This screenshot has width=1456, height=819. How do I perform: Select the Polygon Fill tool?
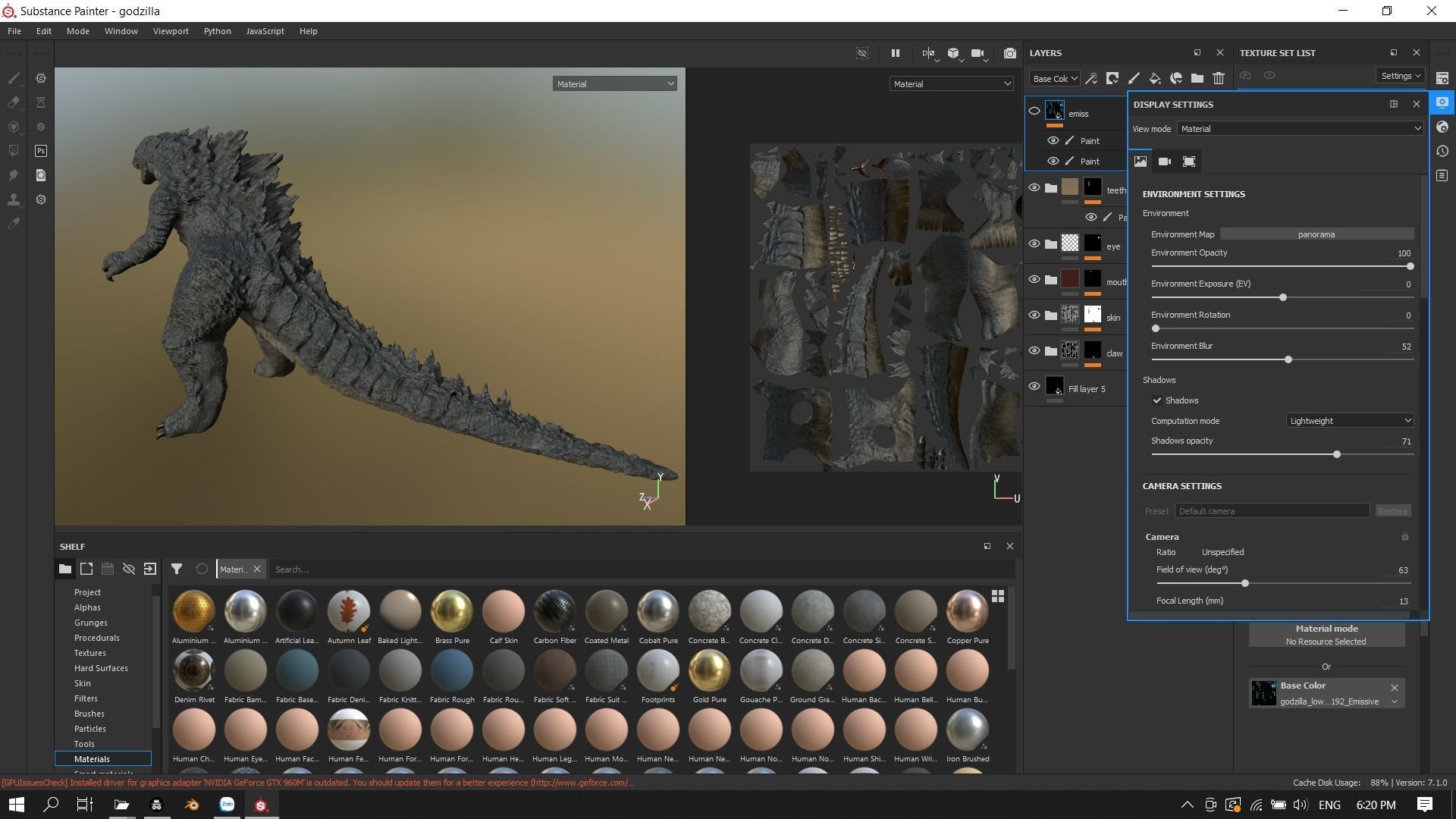(x=14, y=151)
